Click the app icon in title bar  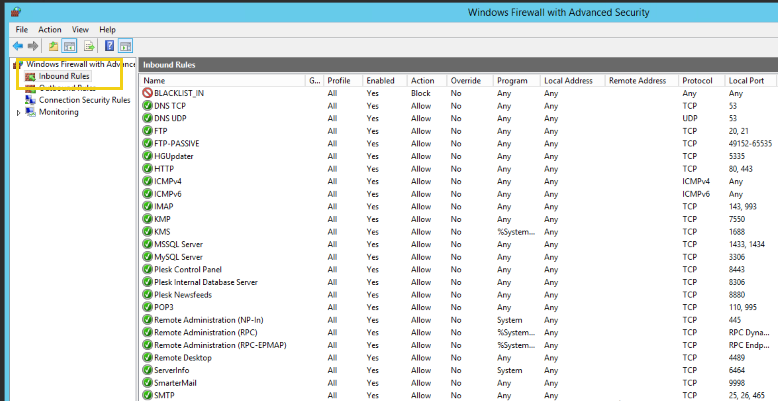[x=16, y=12]
